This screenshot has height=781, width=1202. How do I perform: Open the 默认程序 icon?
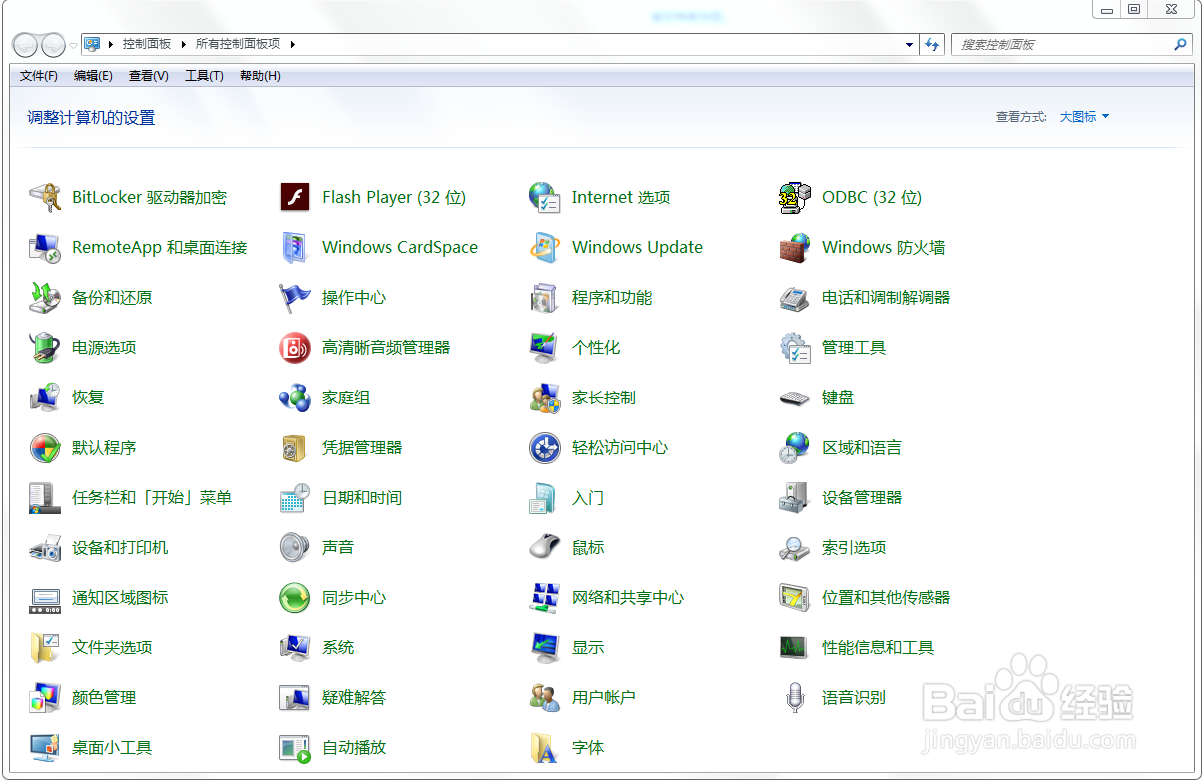point(45,447)
